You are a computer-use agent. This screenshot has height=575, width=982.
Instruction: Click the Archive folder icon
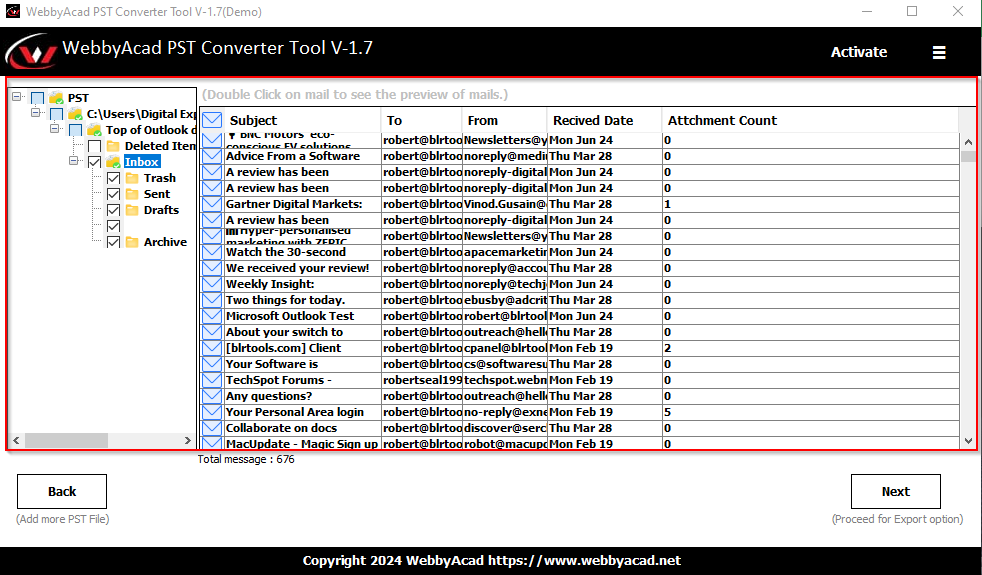coord(132,242)
